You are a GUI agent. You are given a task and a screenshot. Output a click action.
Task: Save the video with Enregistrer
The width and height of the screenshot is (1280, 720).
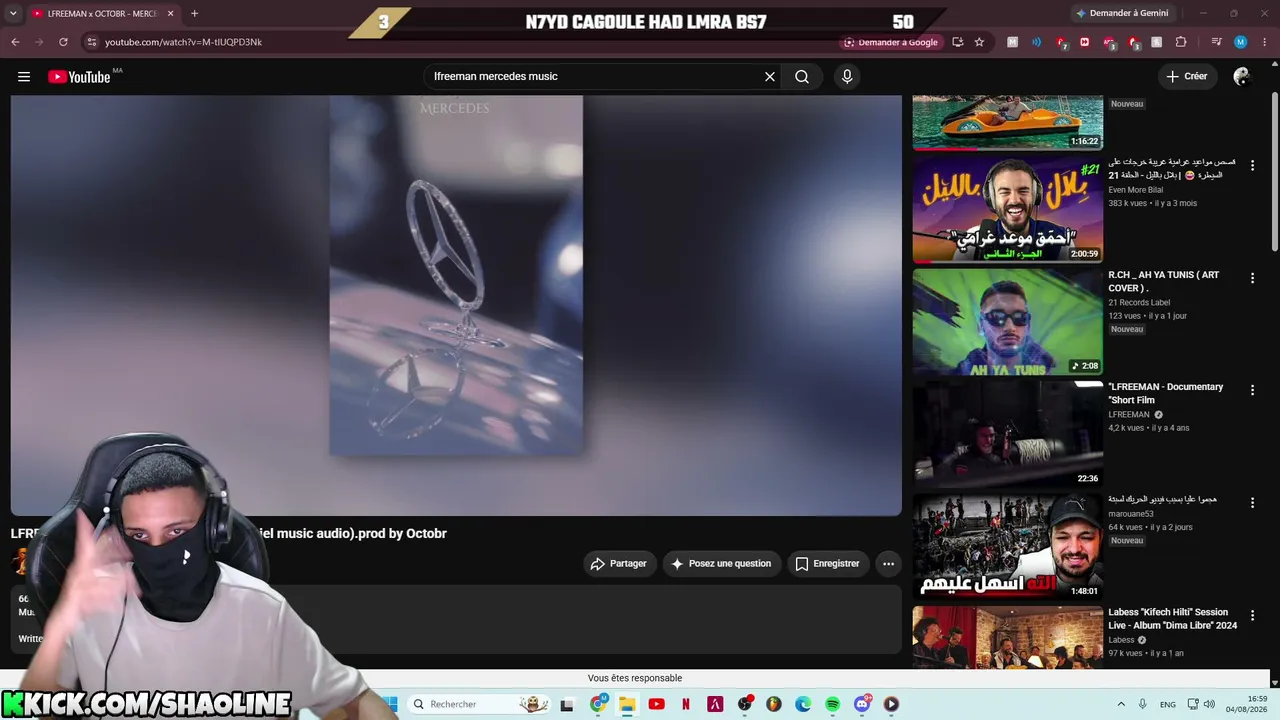828,564
